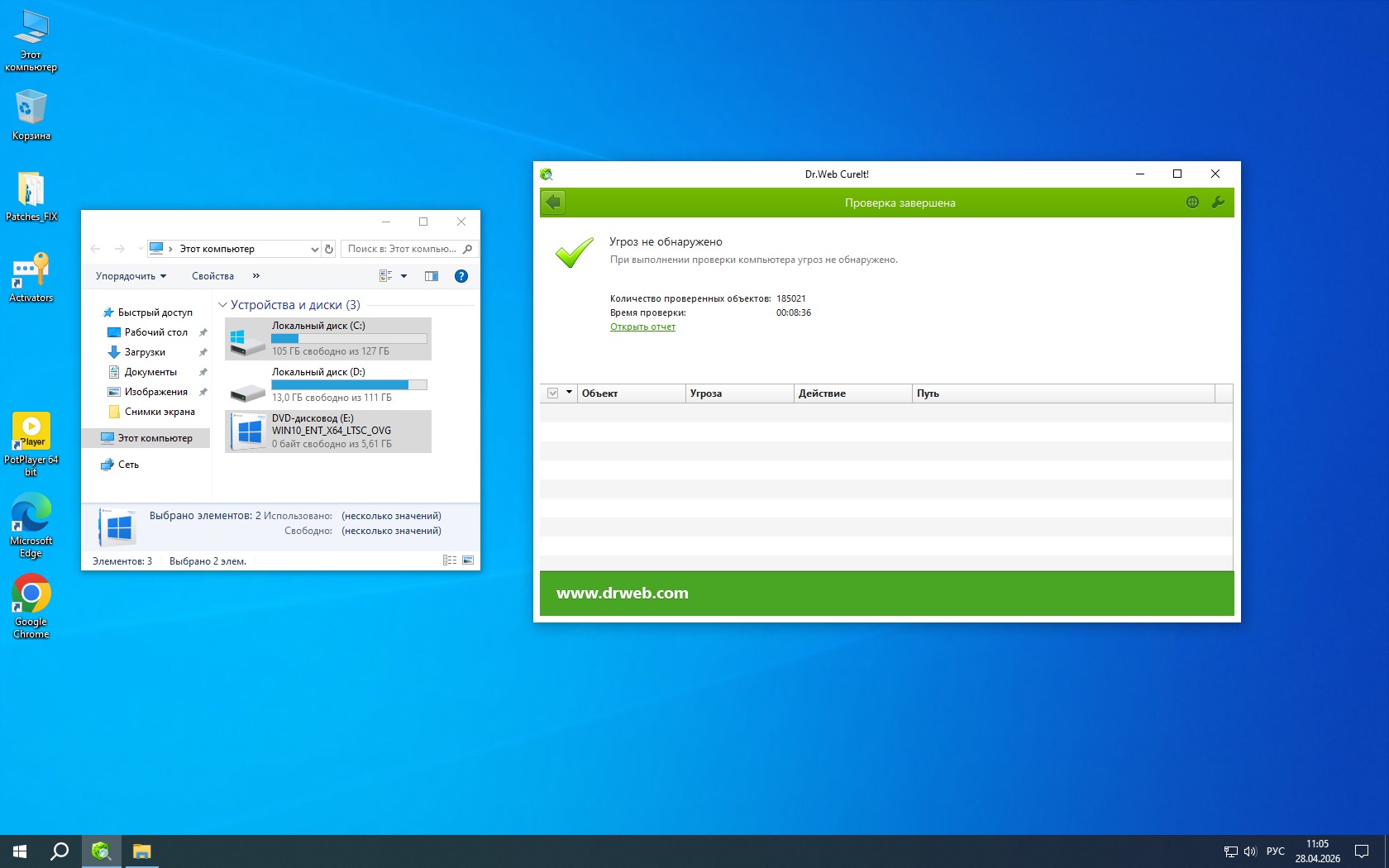Image resolution: width=1389 pixels, height=868 pixels.
Task: Click the globe language icon in Dr.Web
Action: coord(1192,203)
